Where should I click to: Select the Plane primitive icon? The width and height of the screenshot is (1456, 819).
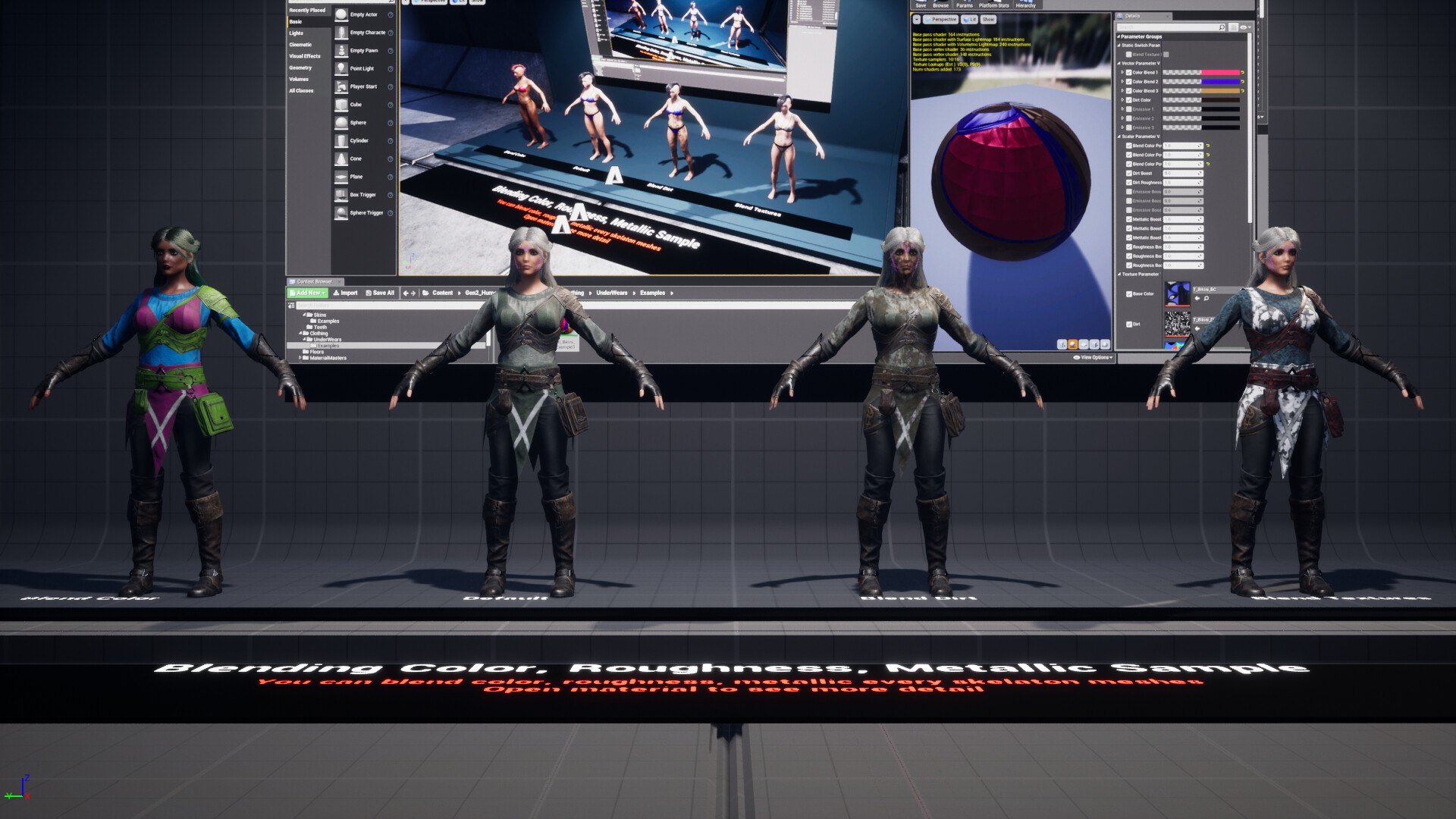(341, 177)
